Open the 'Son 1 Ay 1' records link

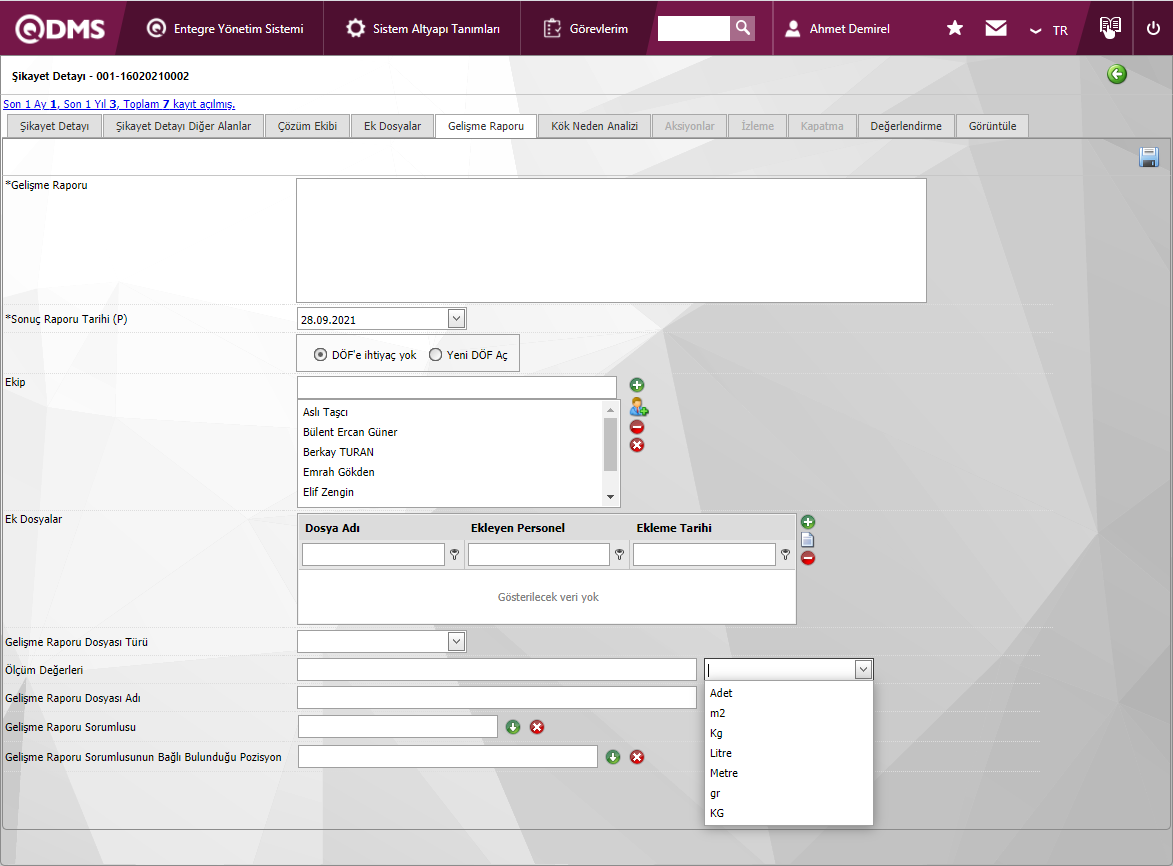(x=30, y=104)
